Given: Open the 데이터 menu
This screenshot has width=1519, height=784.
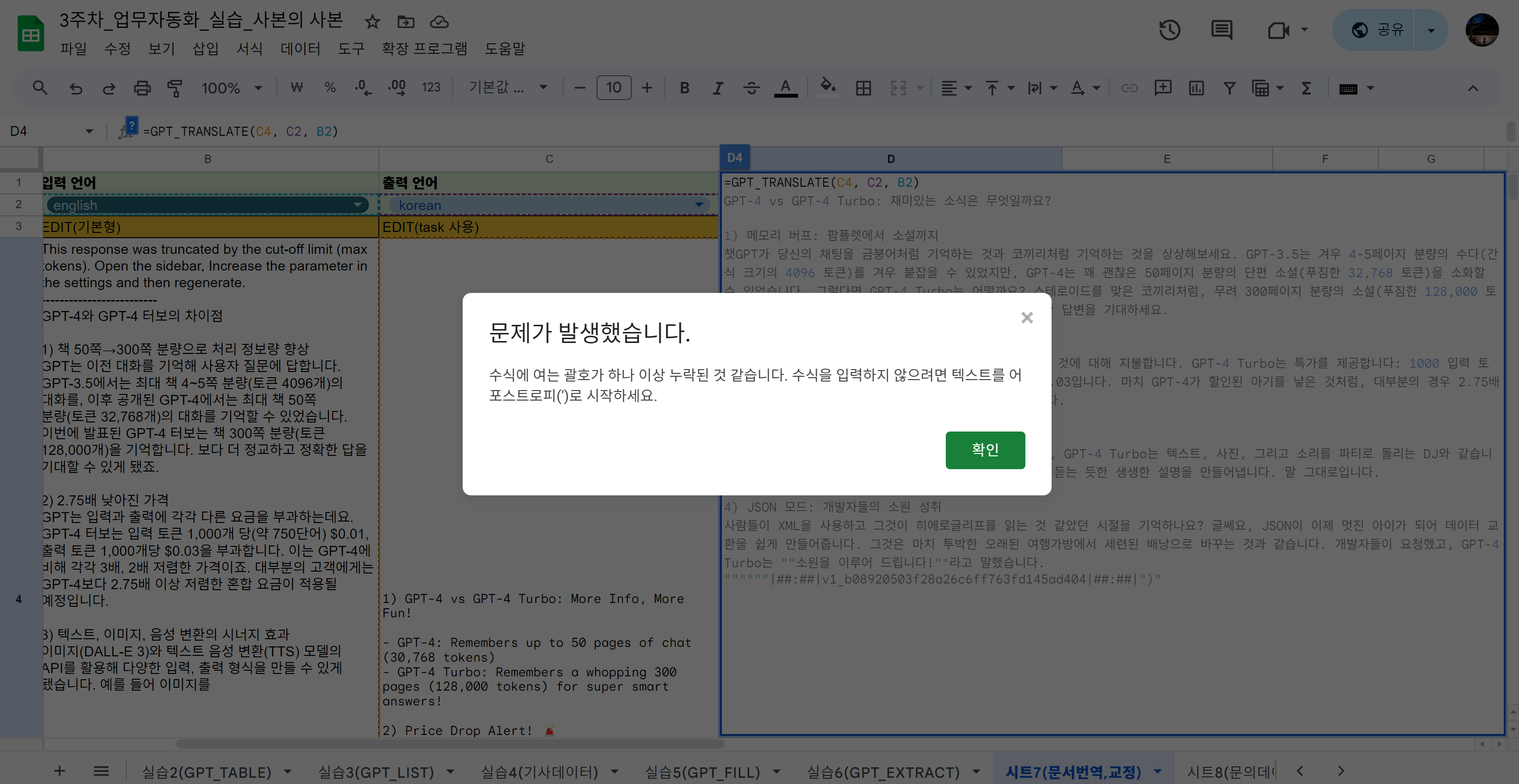Looking at the screenshot, I should (x=300, y=49).
